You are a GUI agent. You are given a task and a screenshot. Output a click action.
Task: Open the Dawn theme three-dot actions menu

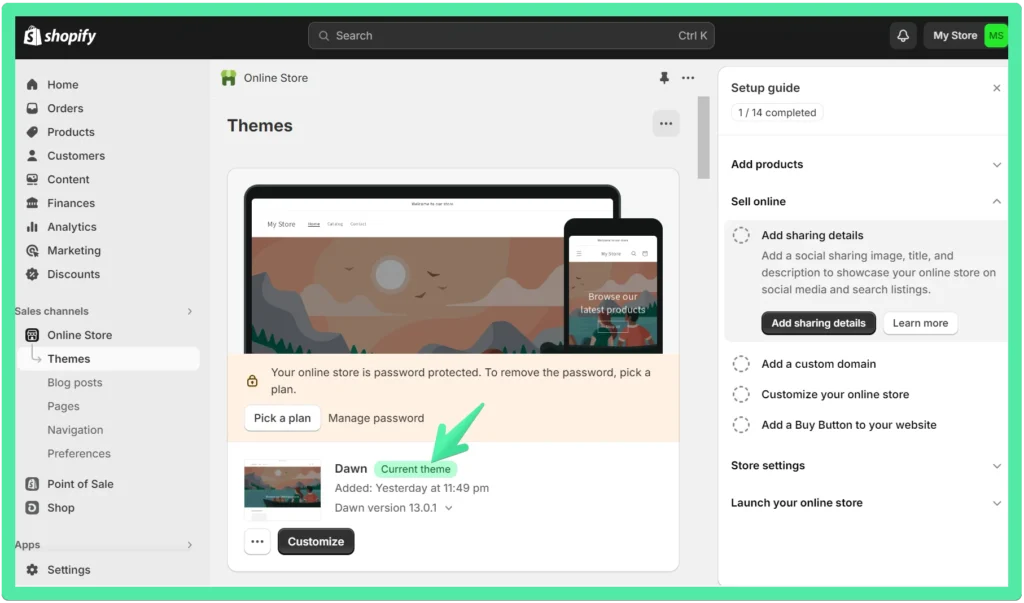(x=257, y=542)
